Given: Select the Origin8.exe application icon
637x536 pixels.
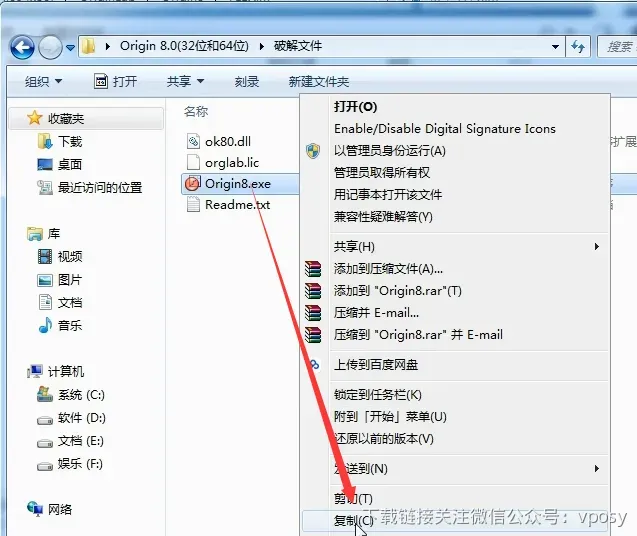Looking at the screenshot, I should [x=192, y=184].
